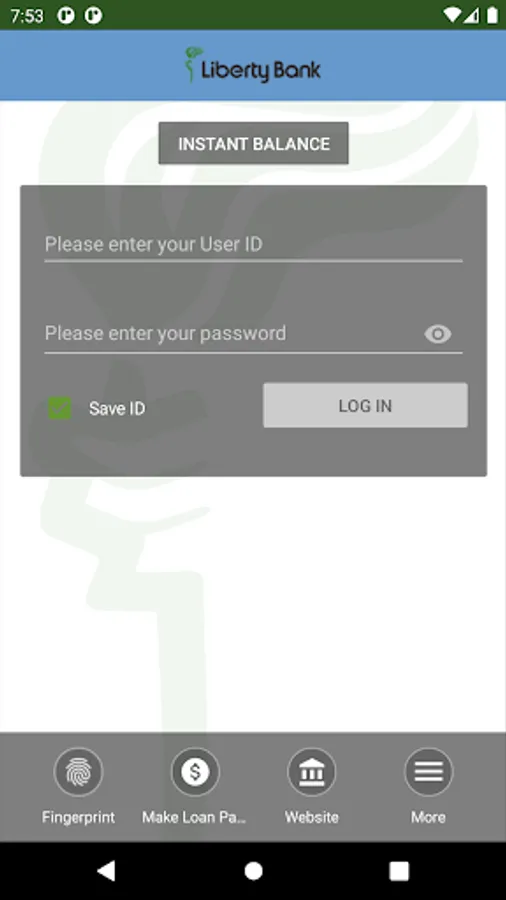The image size is (506, 900).
Task: Open the Make Loan Payment dollar icon
Action: coord(196,772)
